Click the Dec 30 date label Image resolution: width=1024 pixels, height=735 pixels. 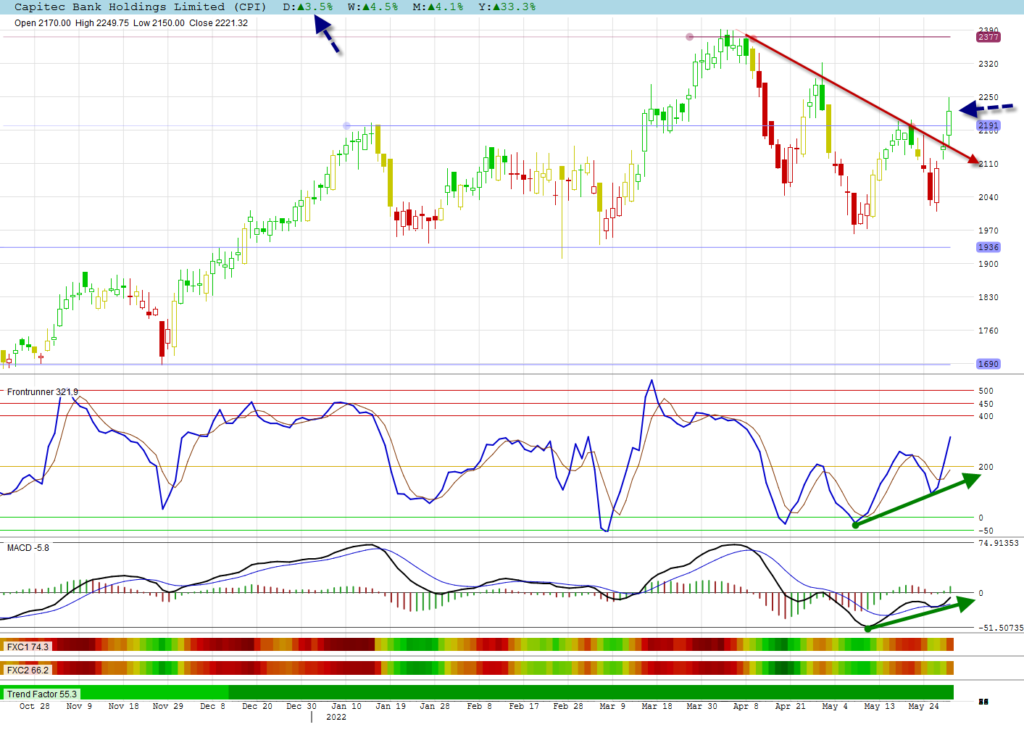(301, 706)
